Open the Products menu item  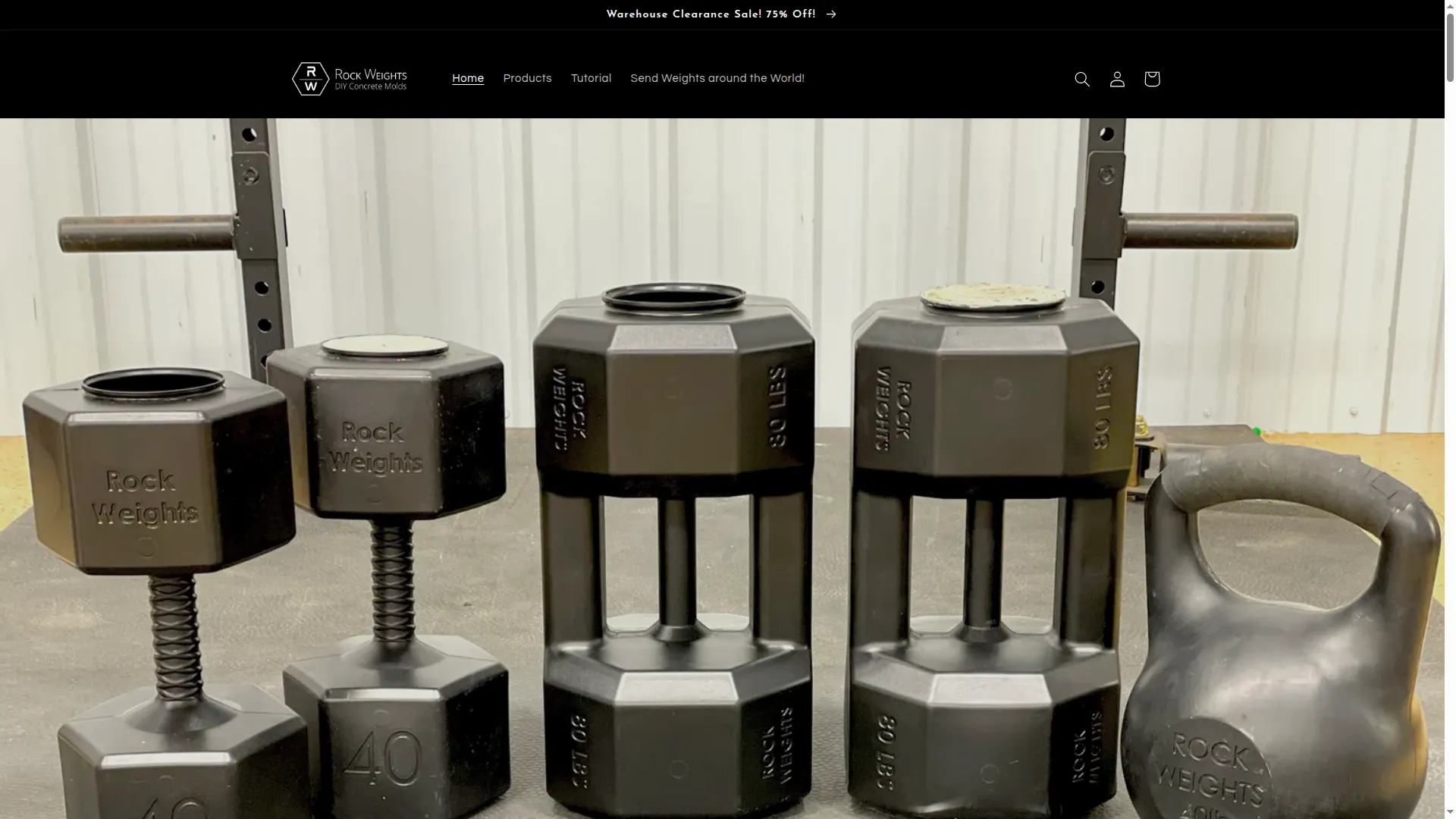coord(527,78)
